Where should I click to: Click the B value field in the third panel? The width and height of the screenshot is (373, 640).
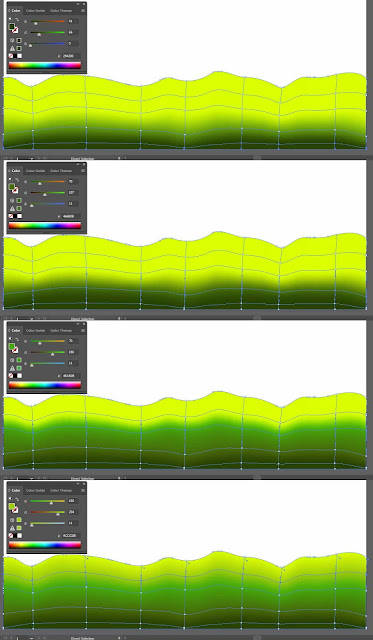pyautogui.click(x=73, y=363)
